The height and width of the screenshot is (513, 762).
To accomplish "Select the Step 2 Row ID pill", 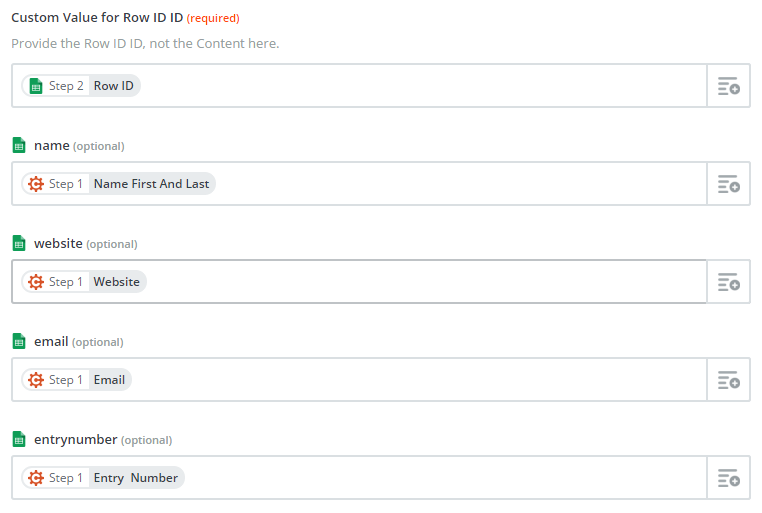I will [x=81, y=86].
